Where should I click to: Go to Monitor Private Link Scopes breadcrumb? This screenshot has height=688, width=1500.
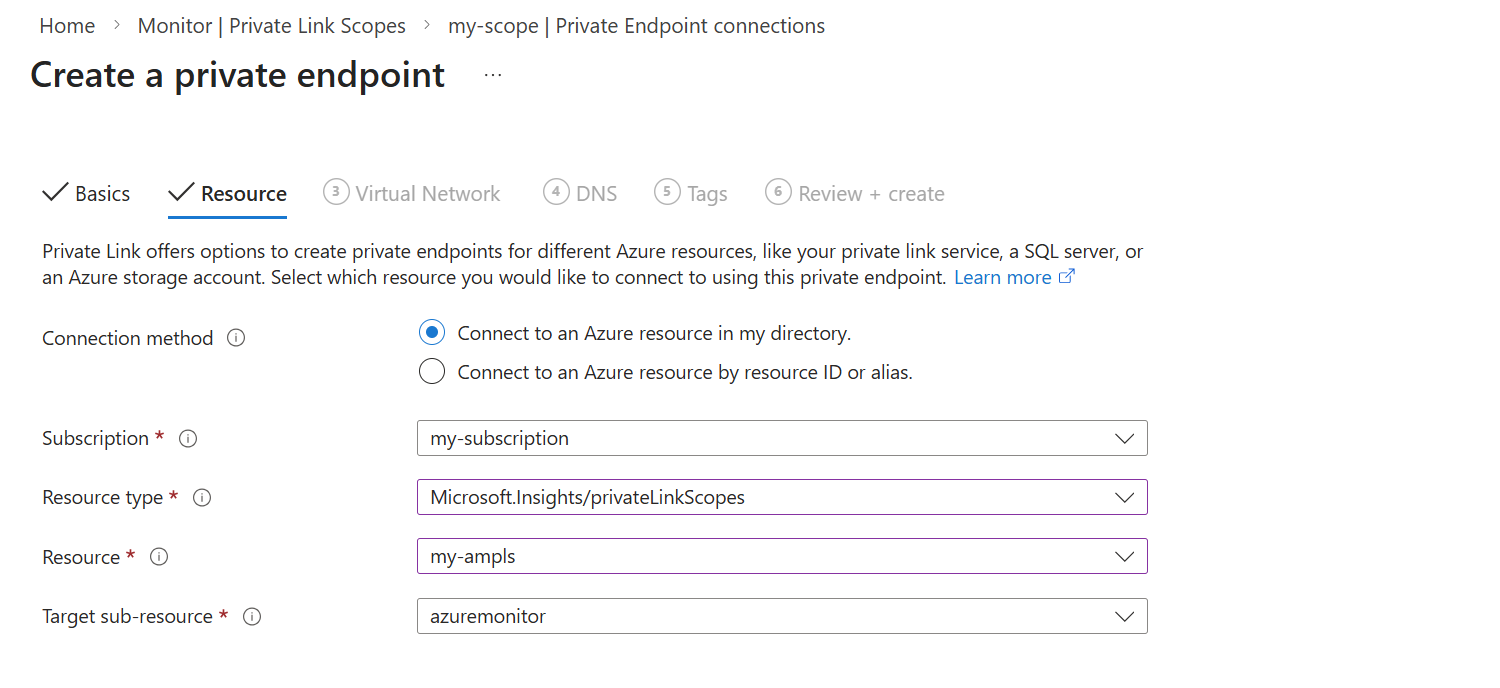point(272,26)
